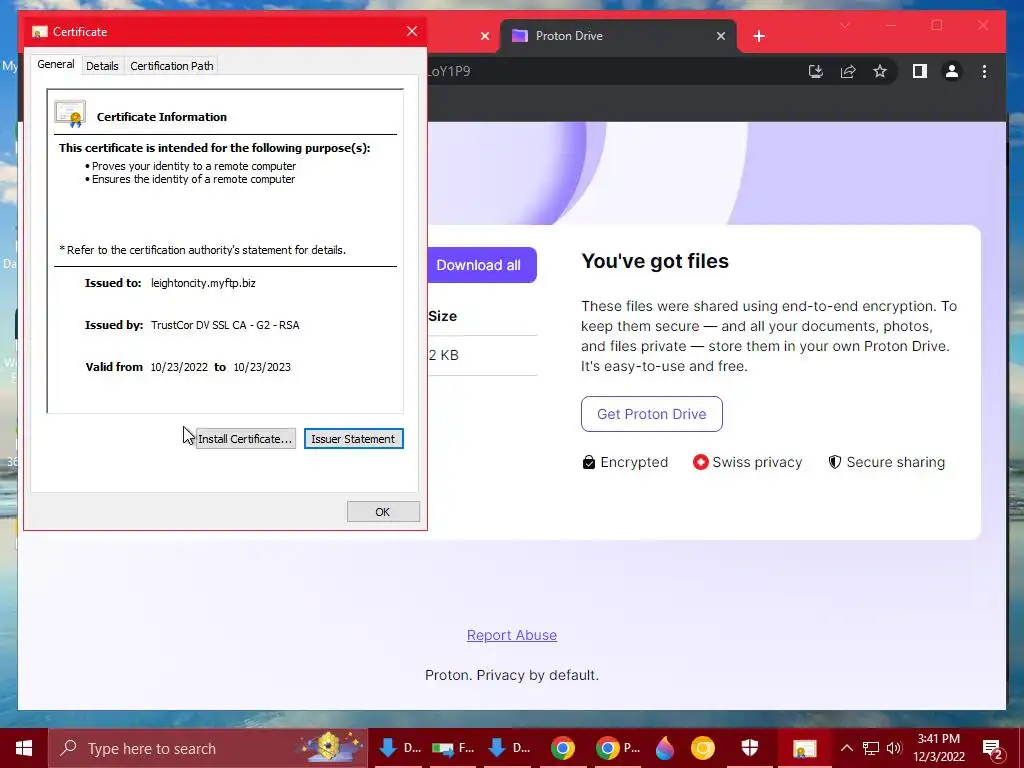The image size is (1024, 768).
Task: Open Chrome's three-dot menu
Action: point(984,71)
